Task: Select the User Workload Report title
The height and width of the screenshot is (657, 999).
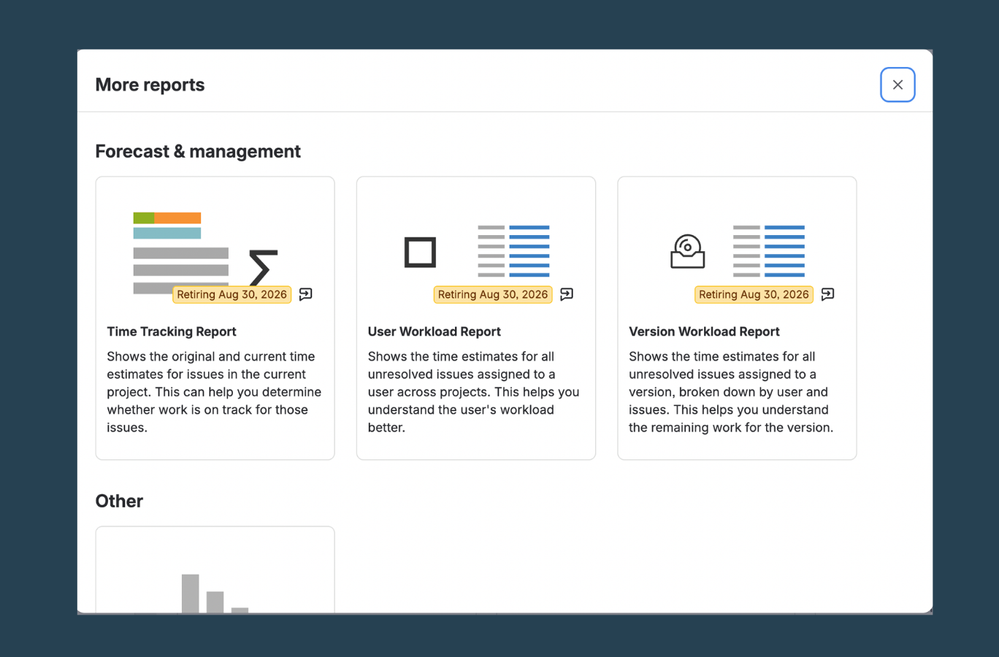Action: coord(434,331)
